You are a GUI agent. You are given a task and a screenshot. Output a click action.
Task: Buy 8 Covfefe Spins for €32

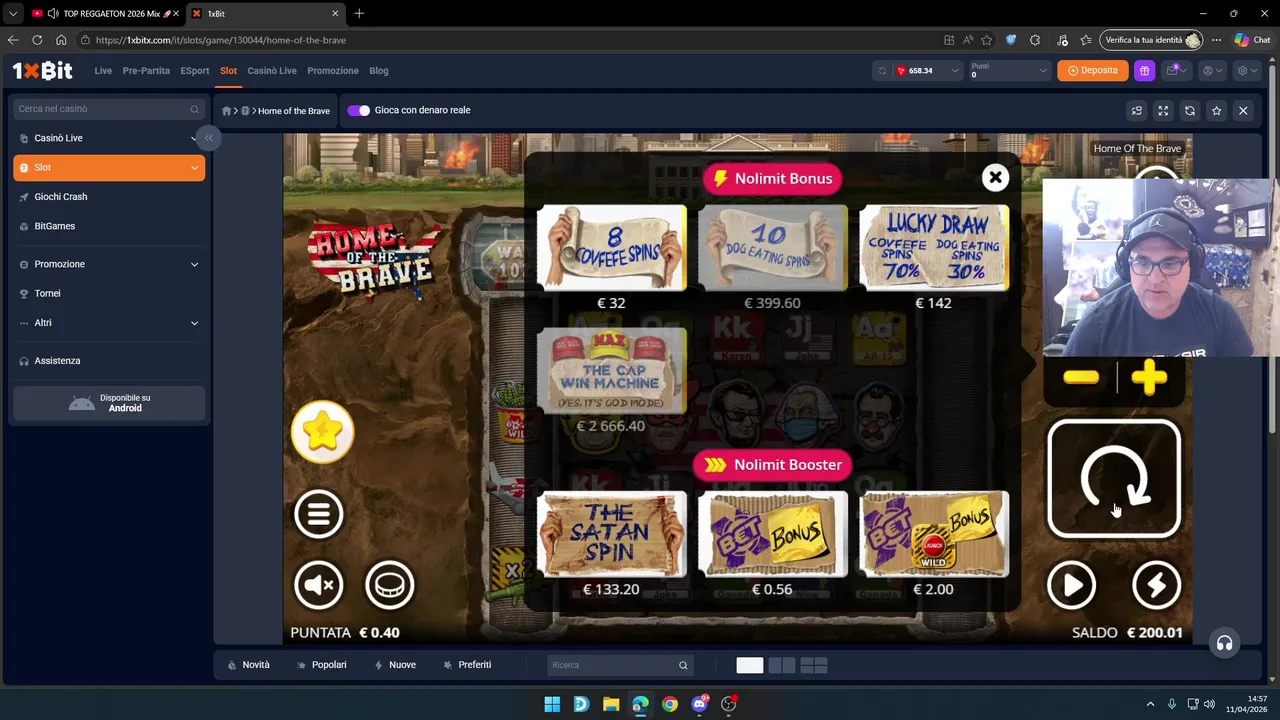(x=612, y=248)
